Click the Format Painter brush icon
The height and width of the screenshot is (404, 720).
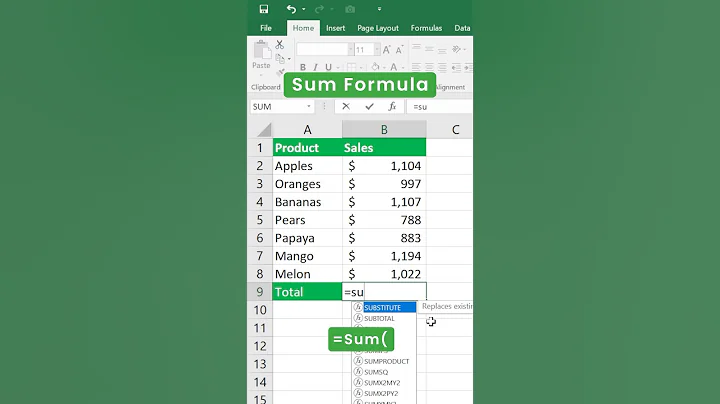(280, 73)
